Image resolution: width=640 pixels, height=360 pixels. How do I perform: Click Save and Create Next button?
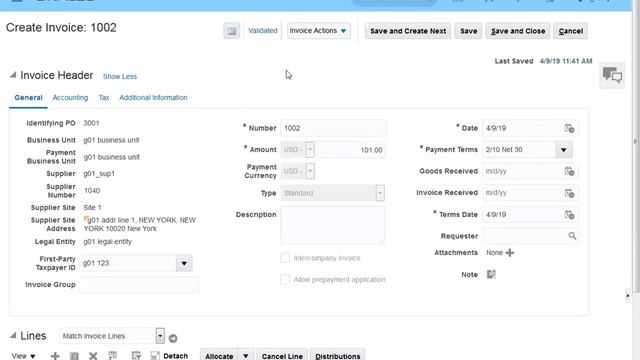click(408, 31)
